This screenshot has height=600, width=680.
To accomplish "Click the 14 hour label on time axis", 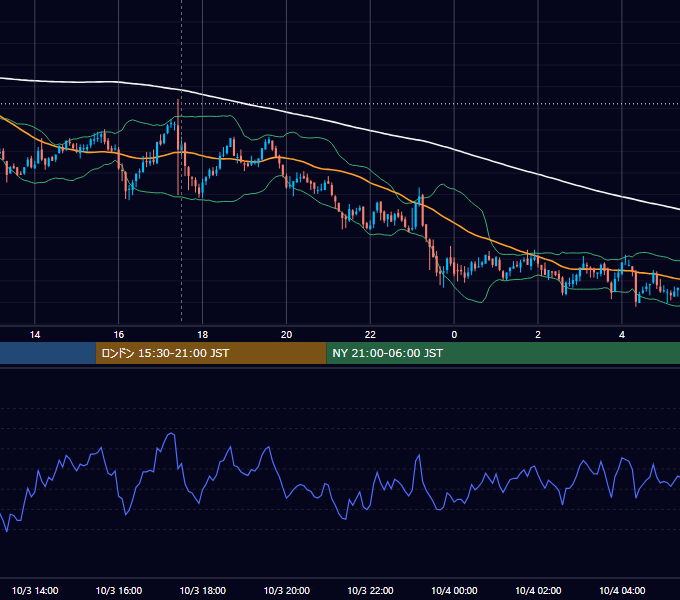I will [35, 335].
